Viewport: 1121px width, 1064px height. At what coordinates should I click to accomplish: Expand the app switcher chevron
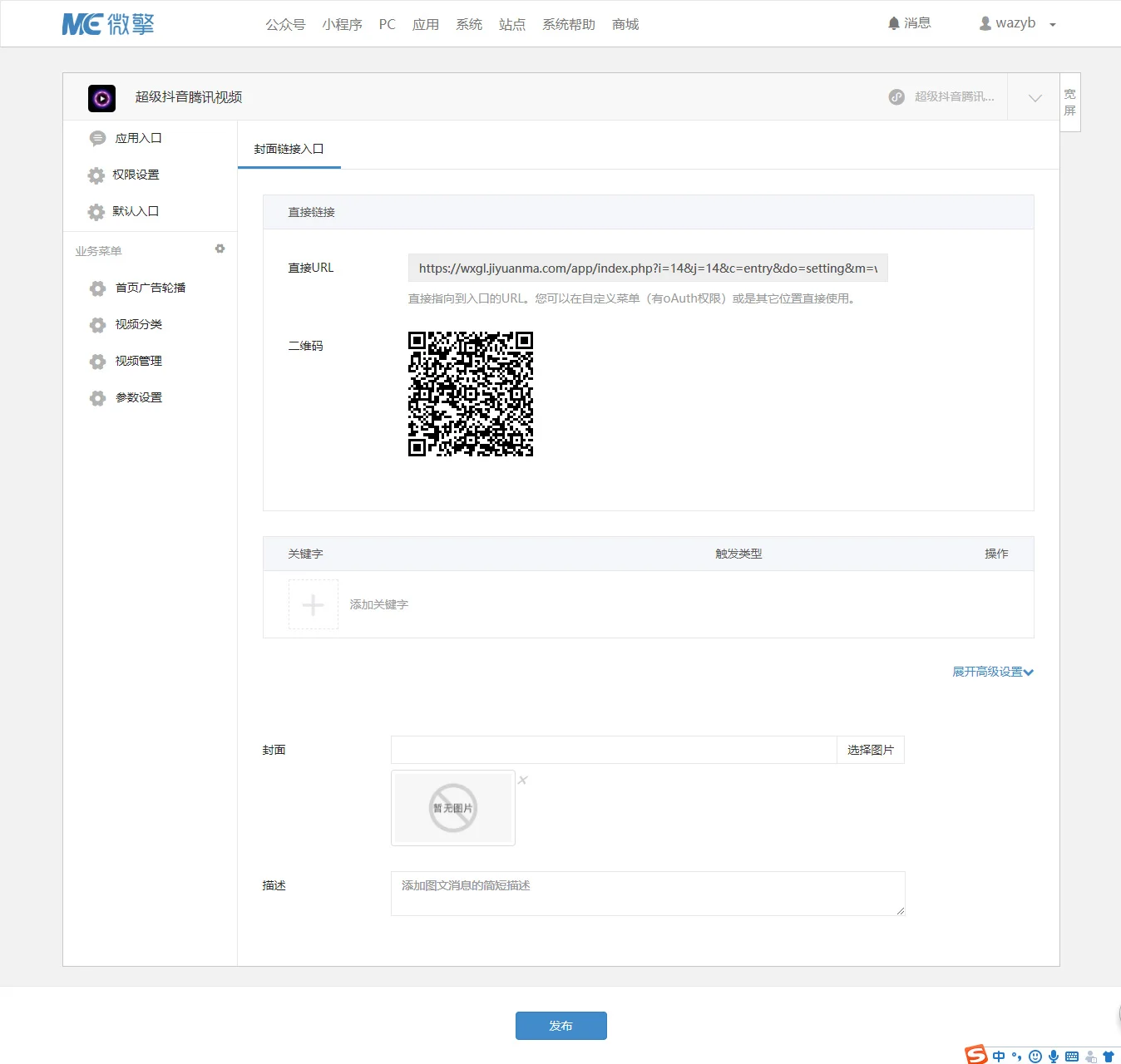coord(1035,97)
